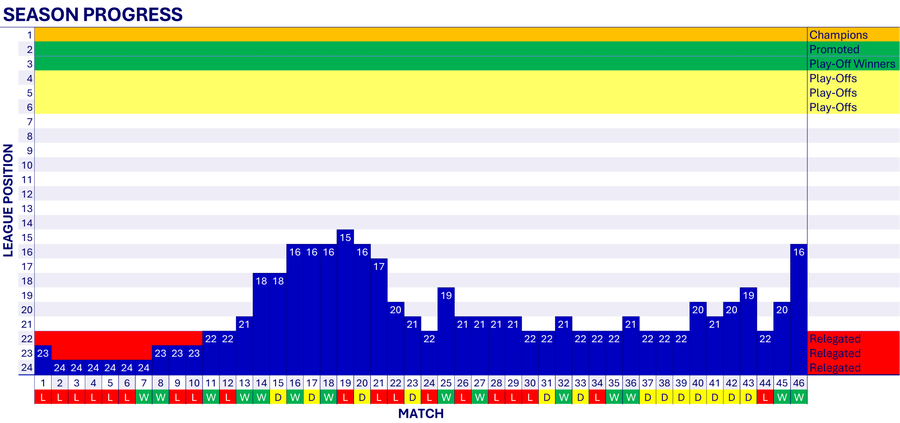Click the match 14 bar labeled 18

pyautogui.click(x=261, y=324)
